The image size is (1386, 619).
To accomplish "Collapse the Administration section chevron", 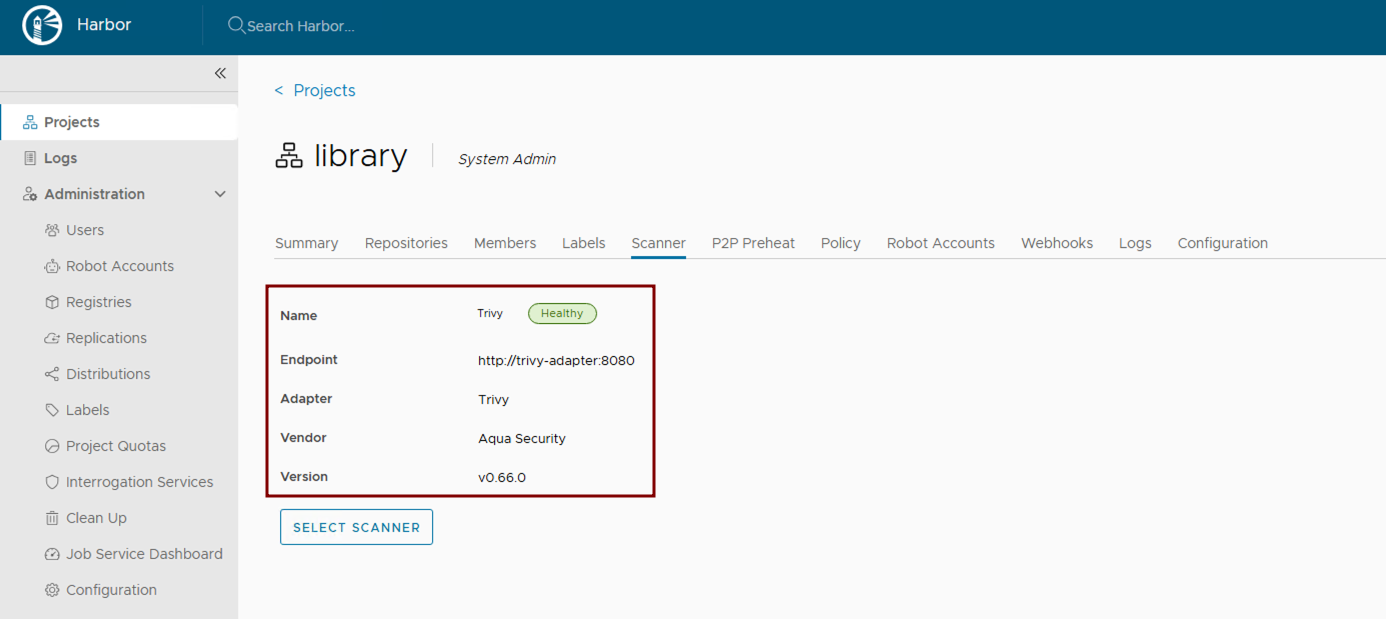I will [220, 193].
